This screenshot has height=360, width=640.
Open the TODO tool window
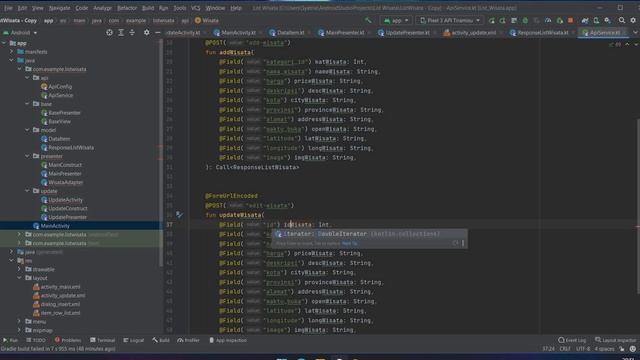pos(36,340)
